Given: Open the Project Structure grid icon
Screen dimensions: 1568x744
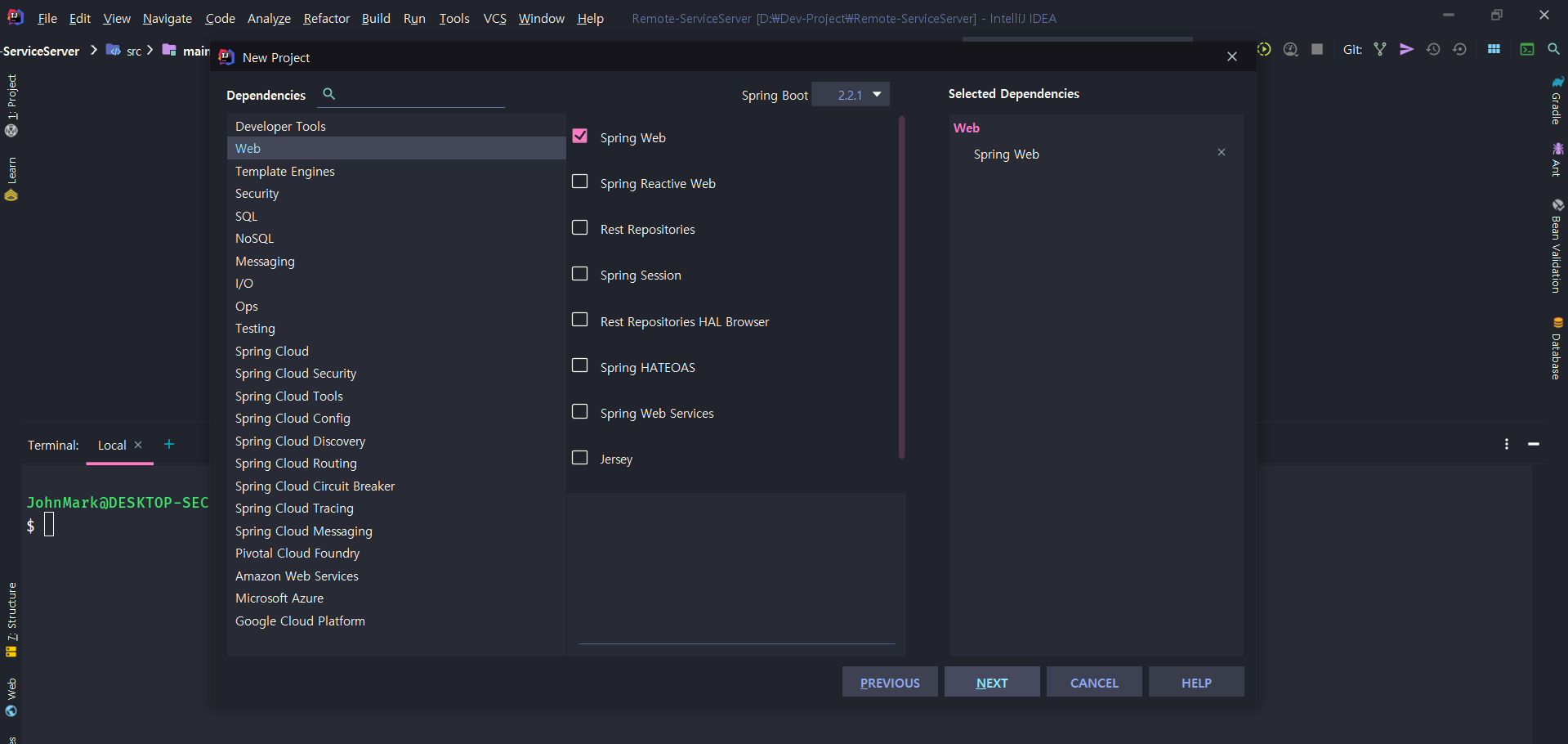Looking at the screenshot, I should (1494, 49).
